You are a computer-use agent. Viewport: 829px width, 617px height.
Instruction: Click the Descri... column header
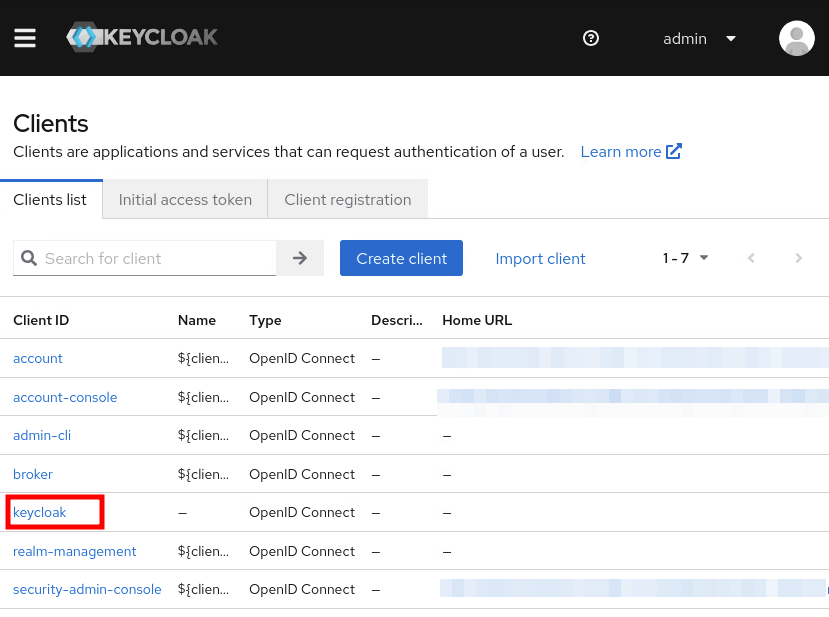(x=397, y=320)
